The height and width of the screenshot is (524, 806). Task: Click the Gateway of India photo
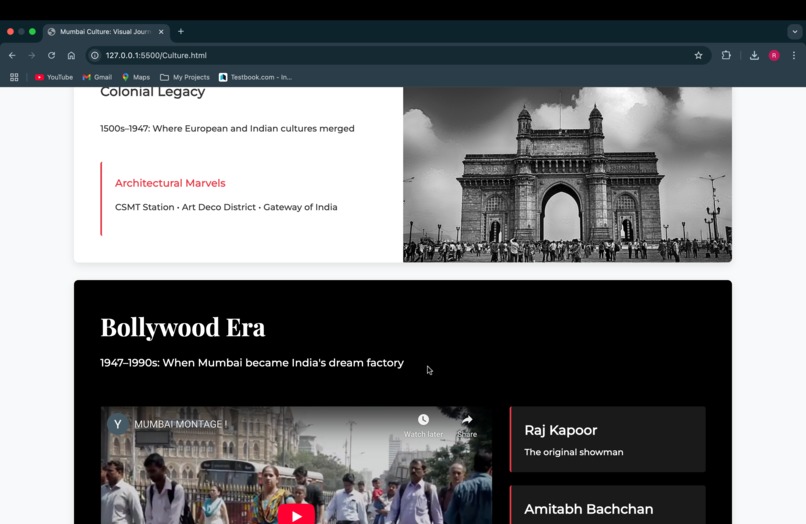click(x=567, y=174)
